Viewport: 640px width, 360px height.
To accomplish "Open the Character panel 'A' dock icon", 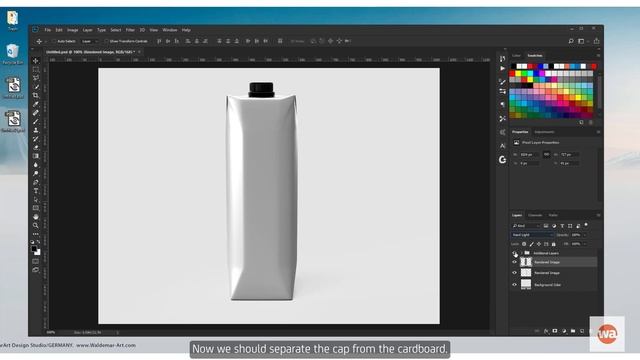I will point(502,146).
